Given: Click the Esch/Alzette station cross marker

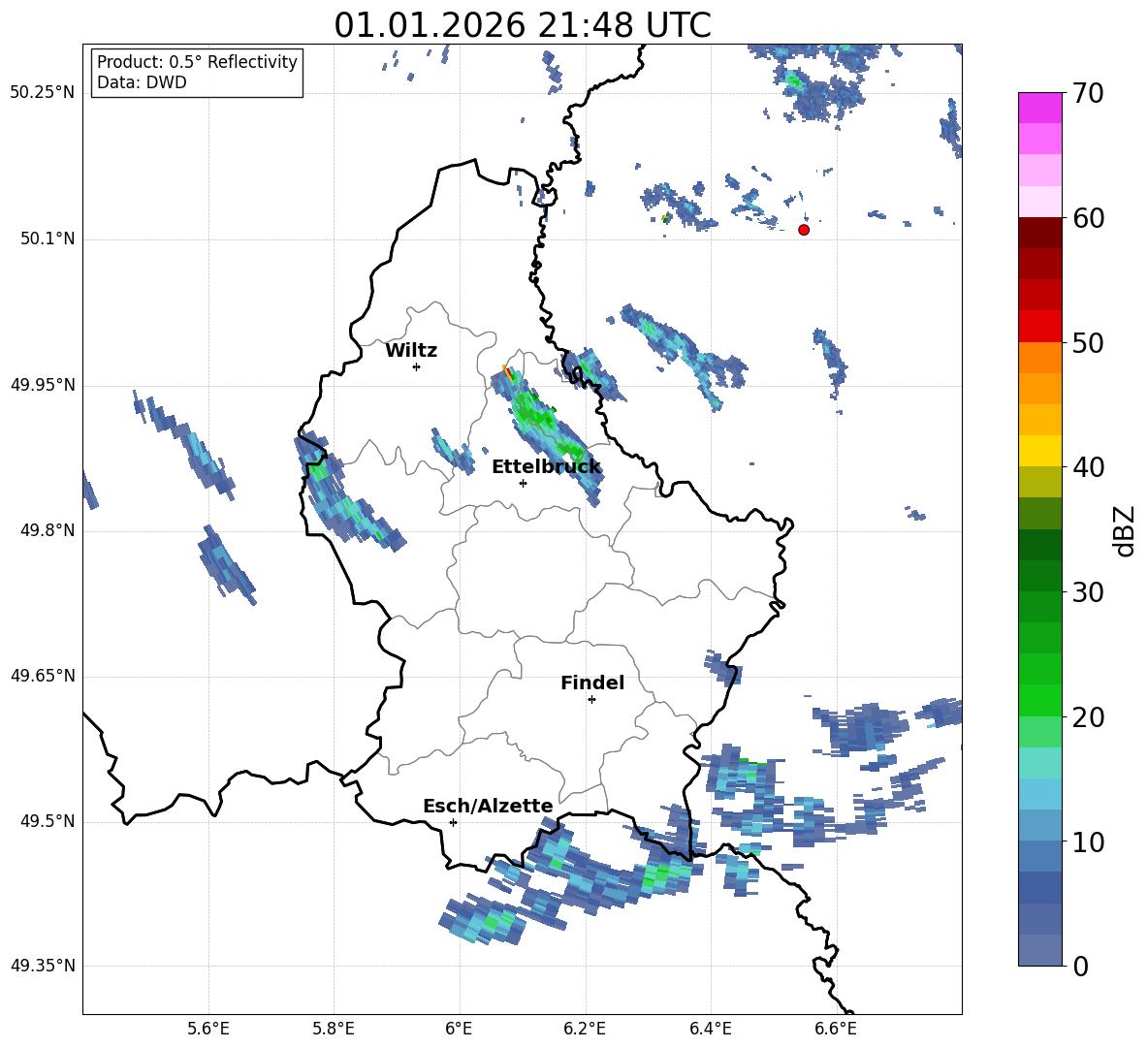Looking at the screenshot, I should [453, 822].
